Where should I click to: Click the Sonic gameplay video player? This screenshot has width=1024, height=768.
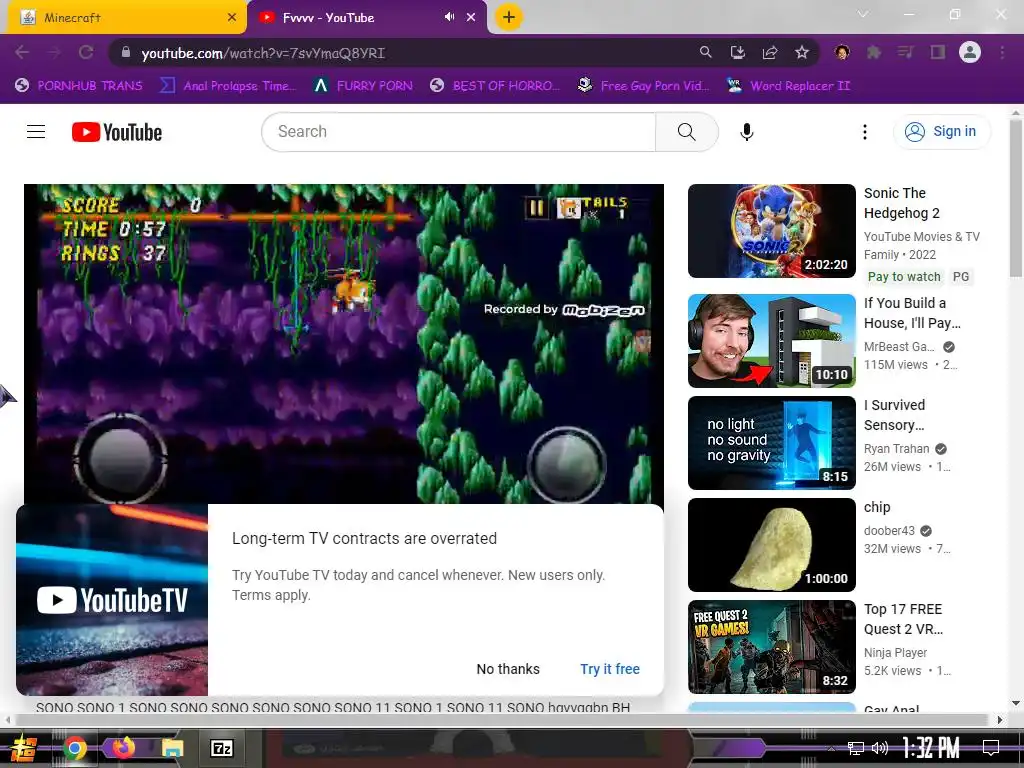click(x=344, y=344)
